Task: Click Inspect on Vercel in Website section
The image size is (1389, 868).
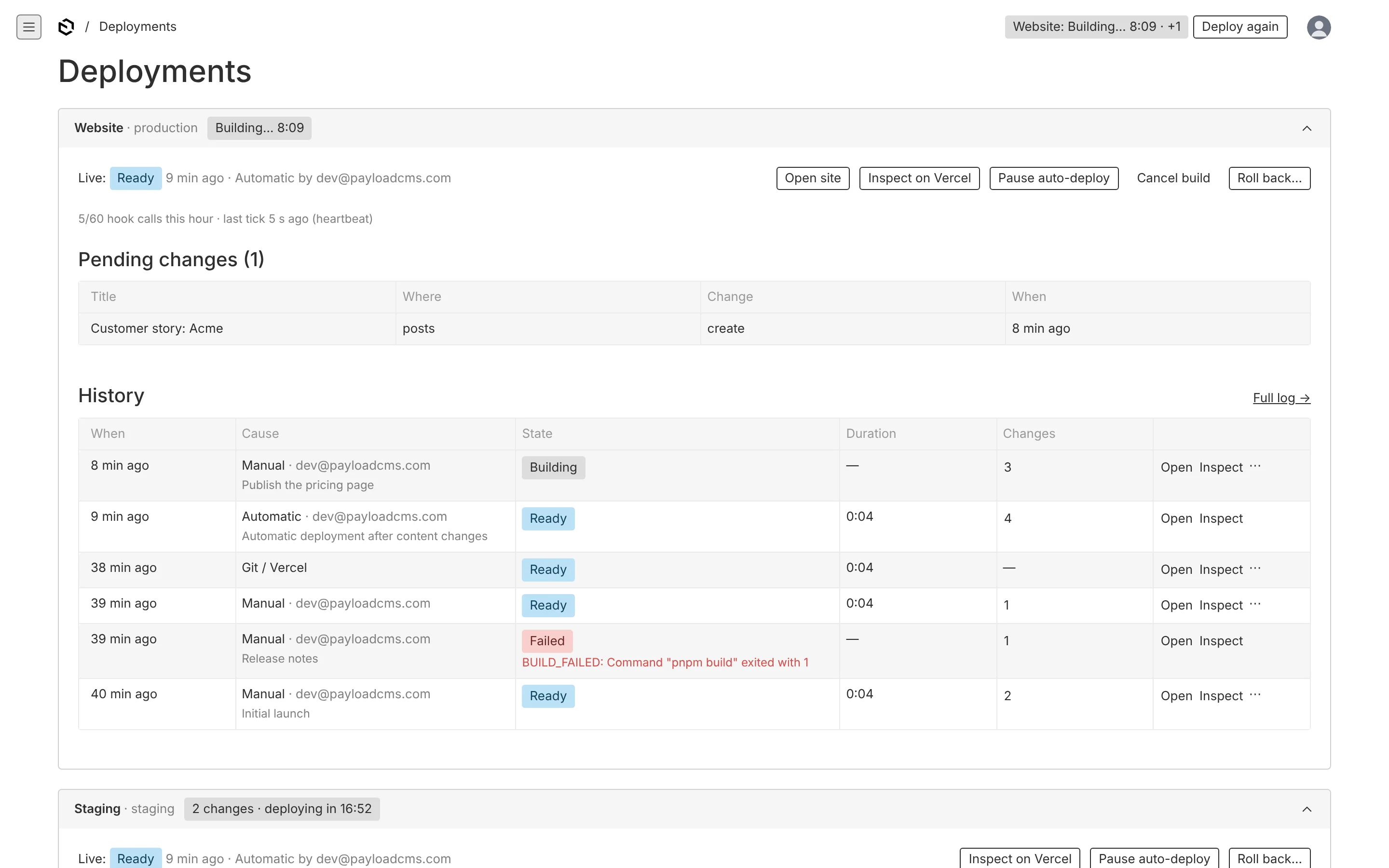Action: pos(919,178)
